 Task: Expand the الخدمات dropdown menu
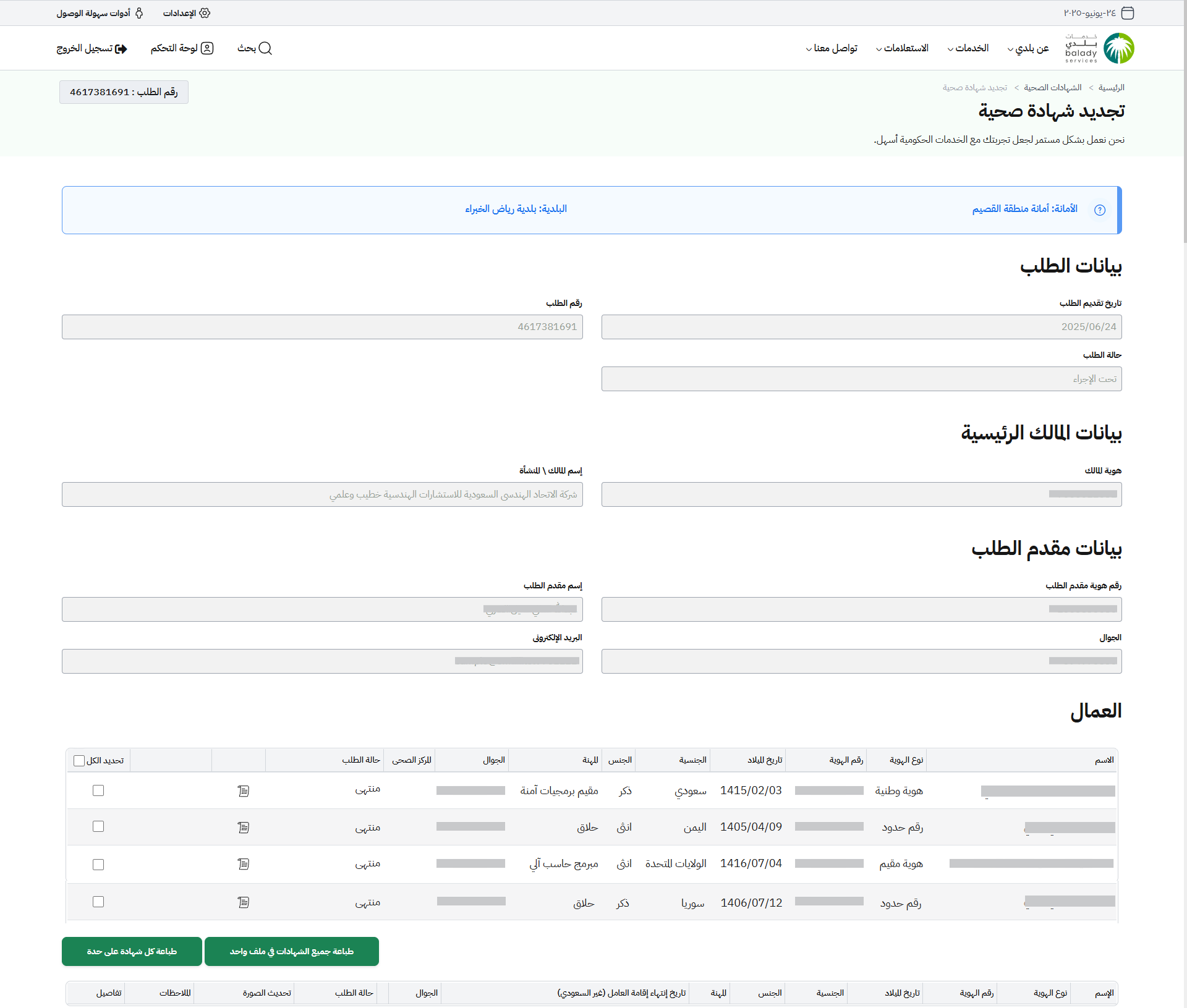(x=968, y=48)
